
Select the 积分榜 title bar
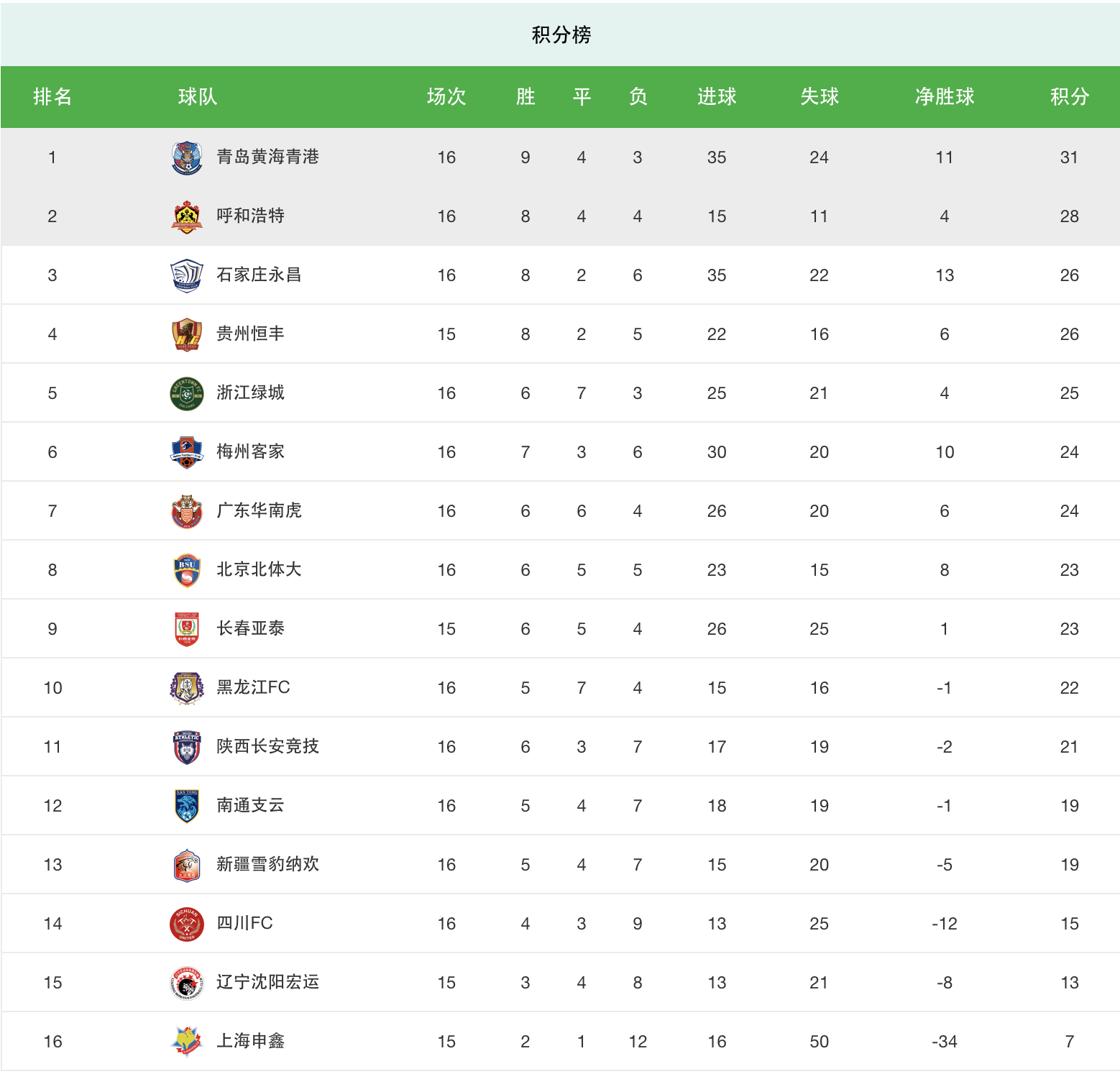pos(560,35)
